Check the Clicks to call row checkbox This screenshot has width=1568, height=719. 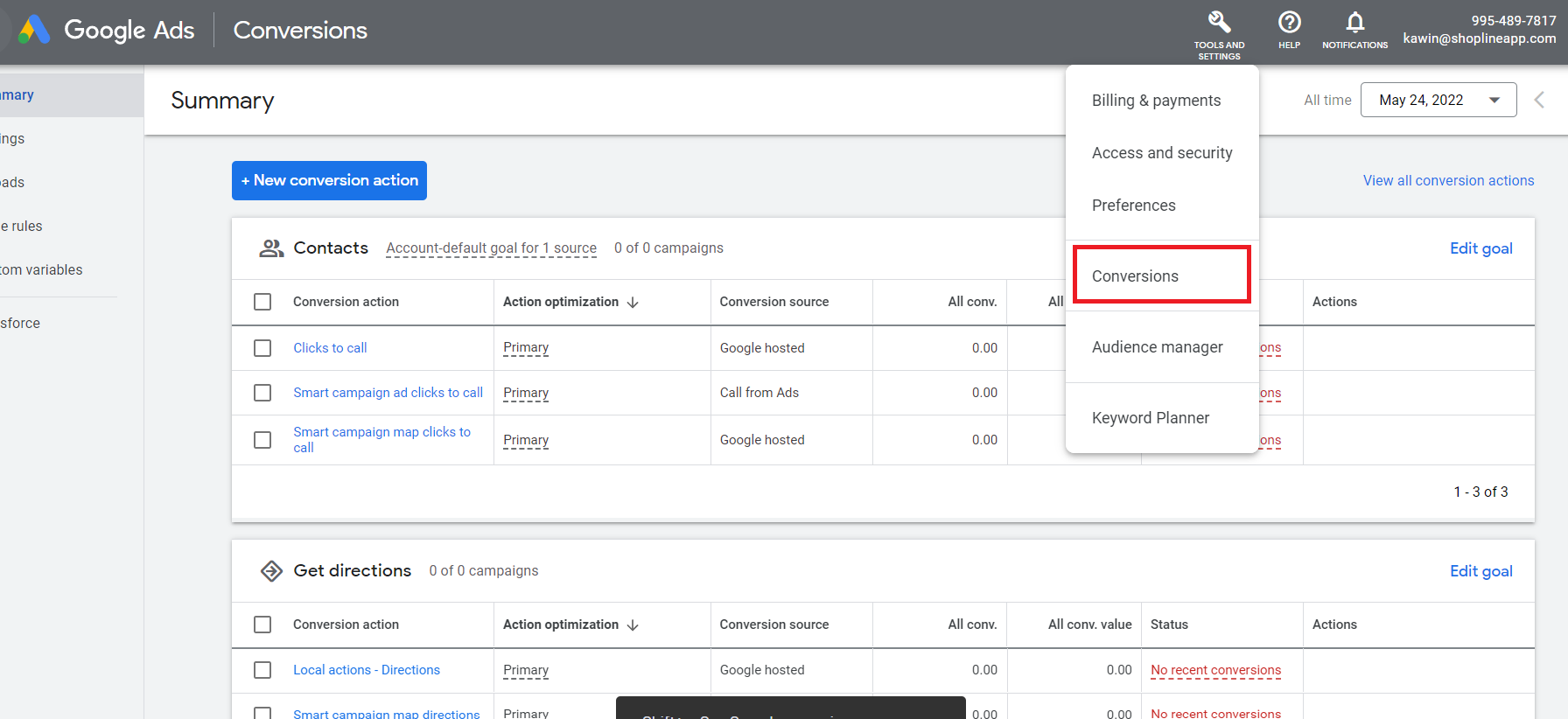pyautogui.click(x=262, y=348)
